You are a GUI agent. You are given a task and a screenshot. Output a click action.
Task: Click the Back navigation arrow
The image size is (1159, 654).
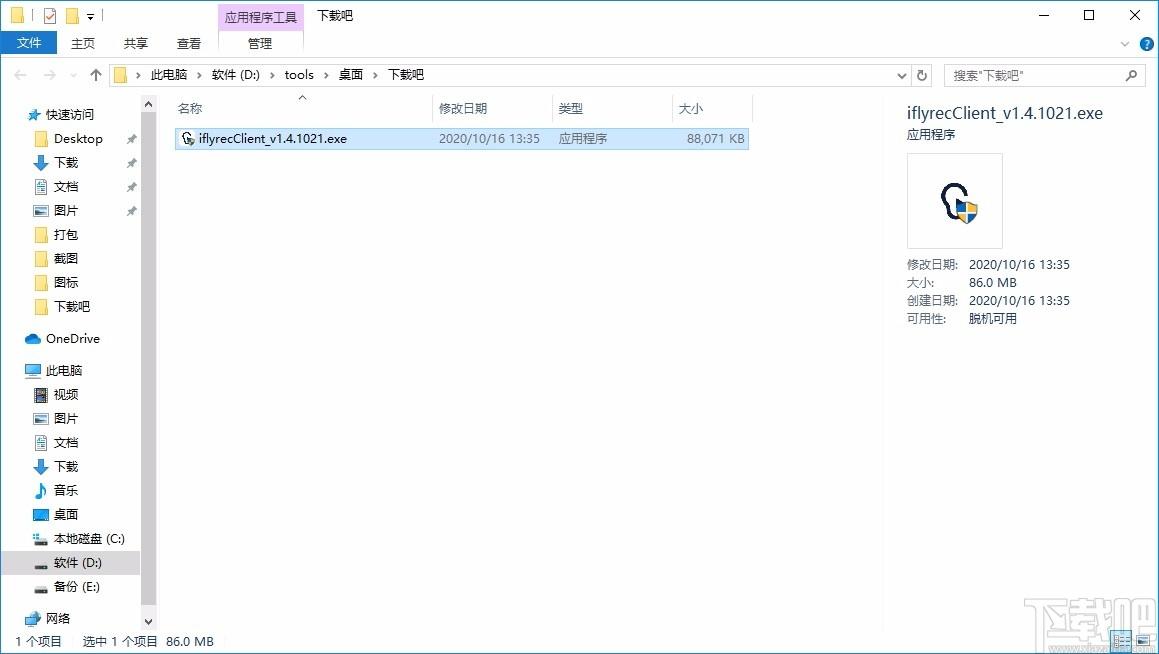pyautogui.click(x=21, y=75)
